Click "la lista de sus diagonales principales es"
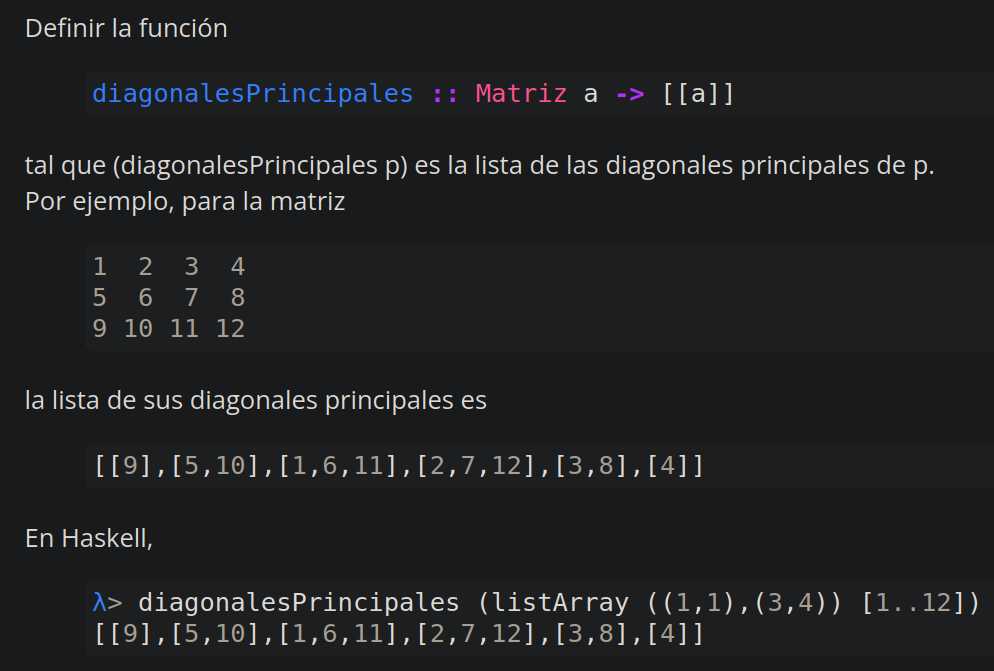 pos(256,401)
